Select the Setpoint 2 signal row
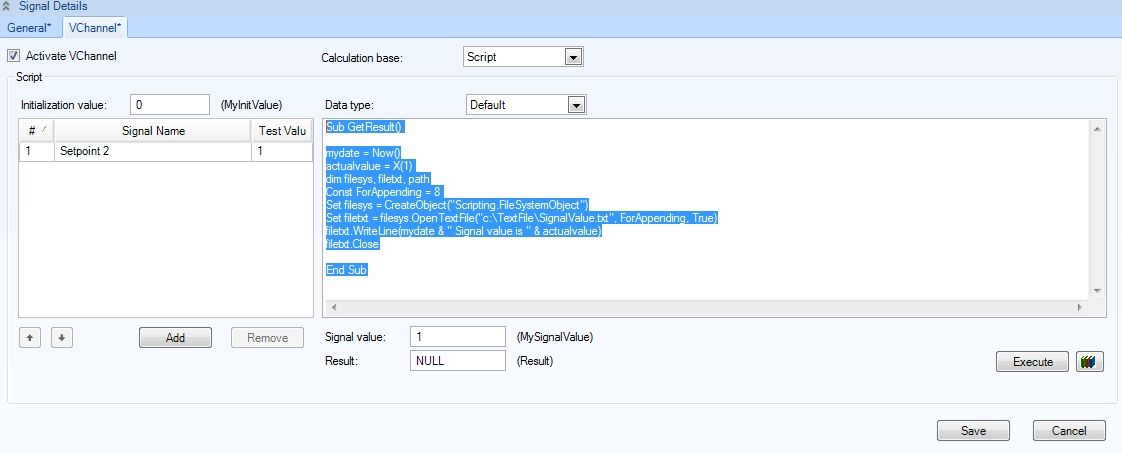This screenshot has height=453, width=1122. [x=150, y=151]
